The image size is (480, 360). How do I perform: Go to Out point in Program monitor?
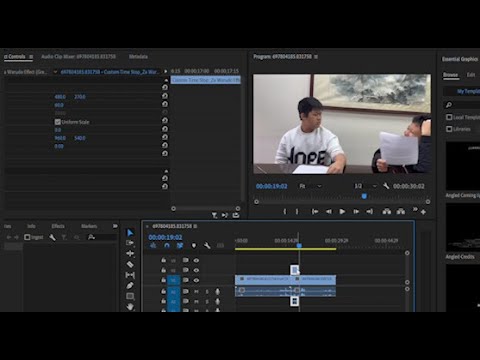370,211
